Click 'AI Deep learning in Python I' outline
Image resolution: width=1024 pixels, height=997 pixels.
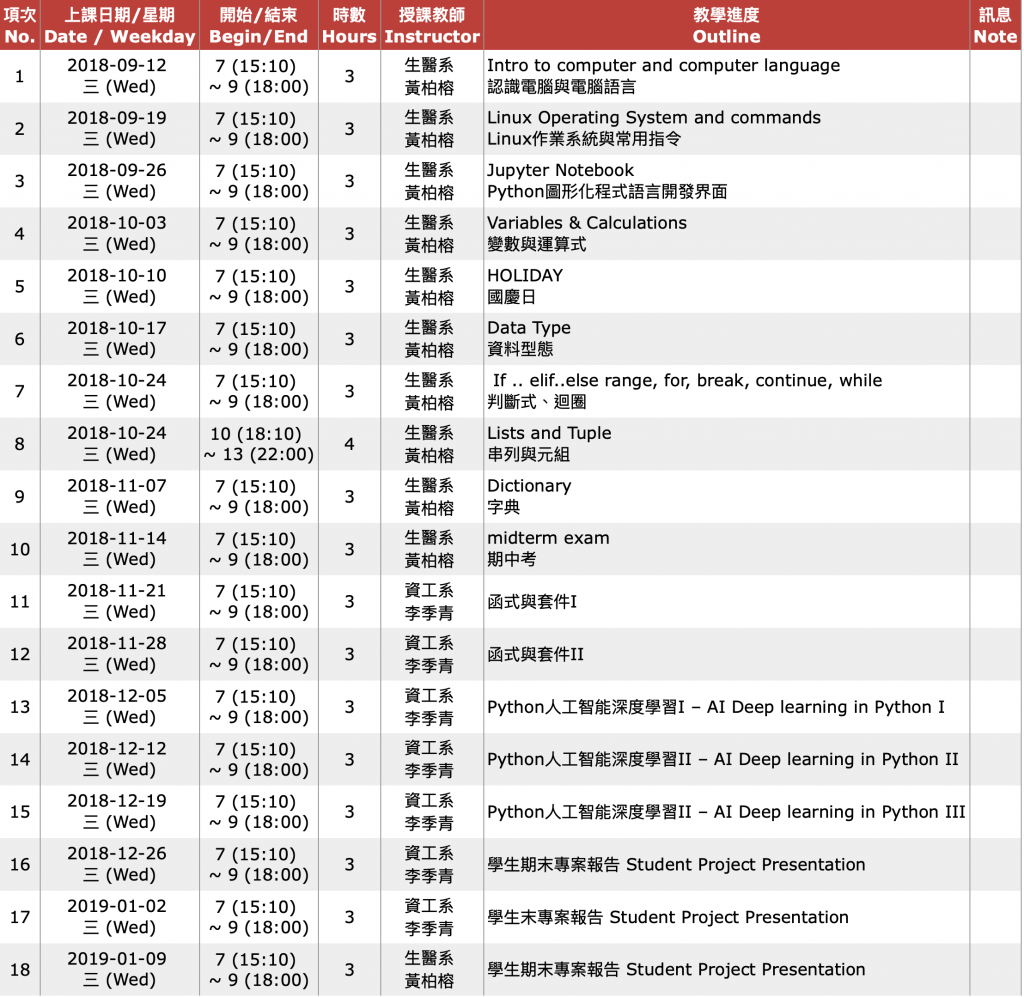pos(726,706)
